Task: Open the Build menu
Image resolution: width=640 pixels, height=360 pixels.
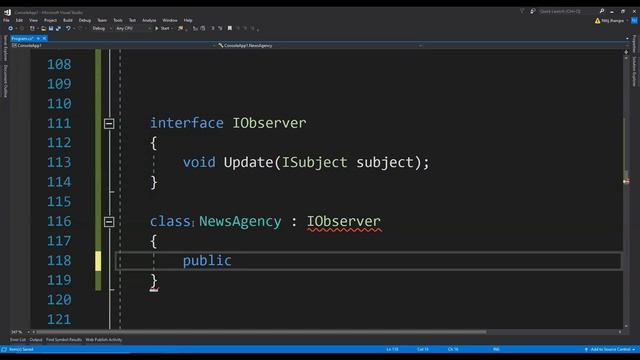Action: [68, 20]
